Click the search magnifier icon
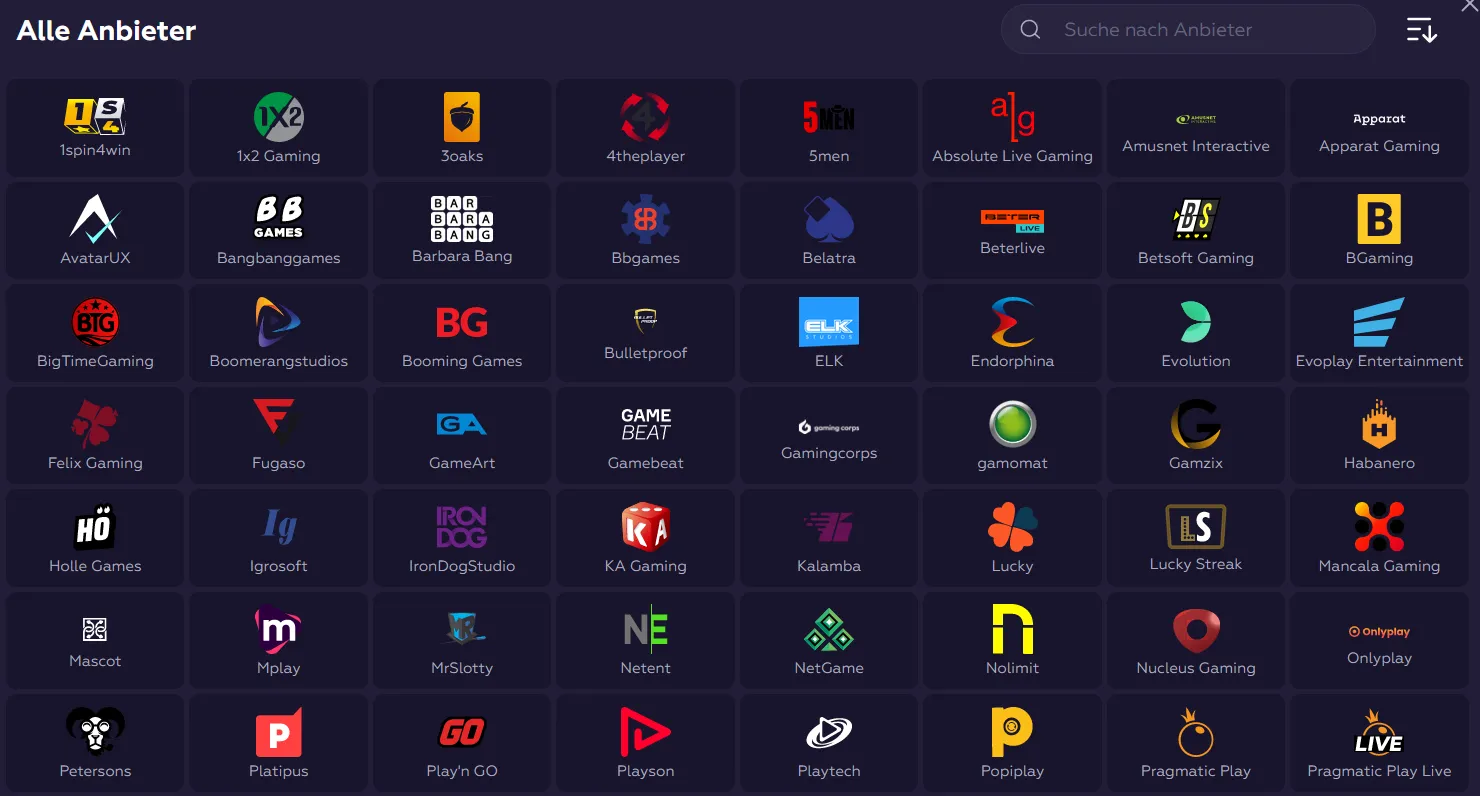 pos(1030,30)
